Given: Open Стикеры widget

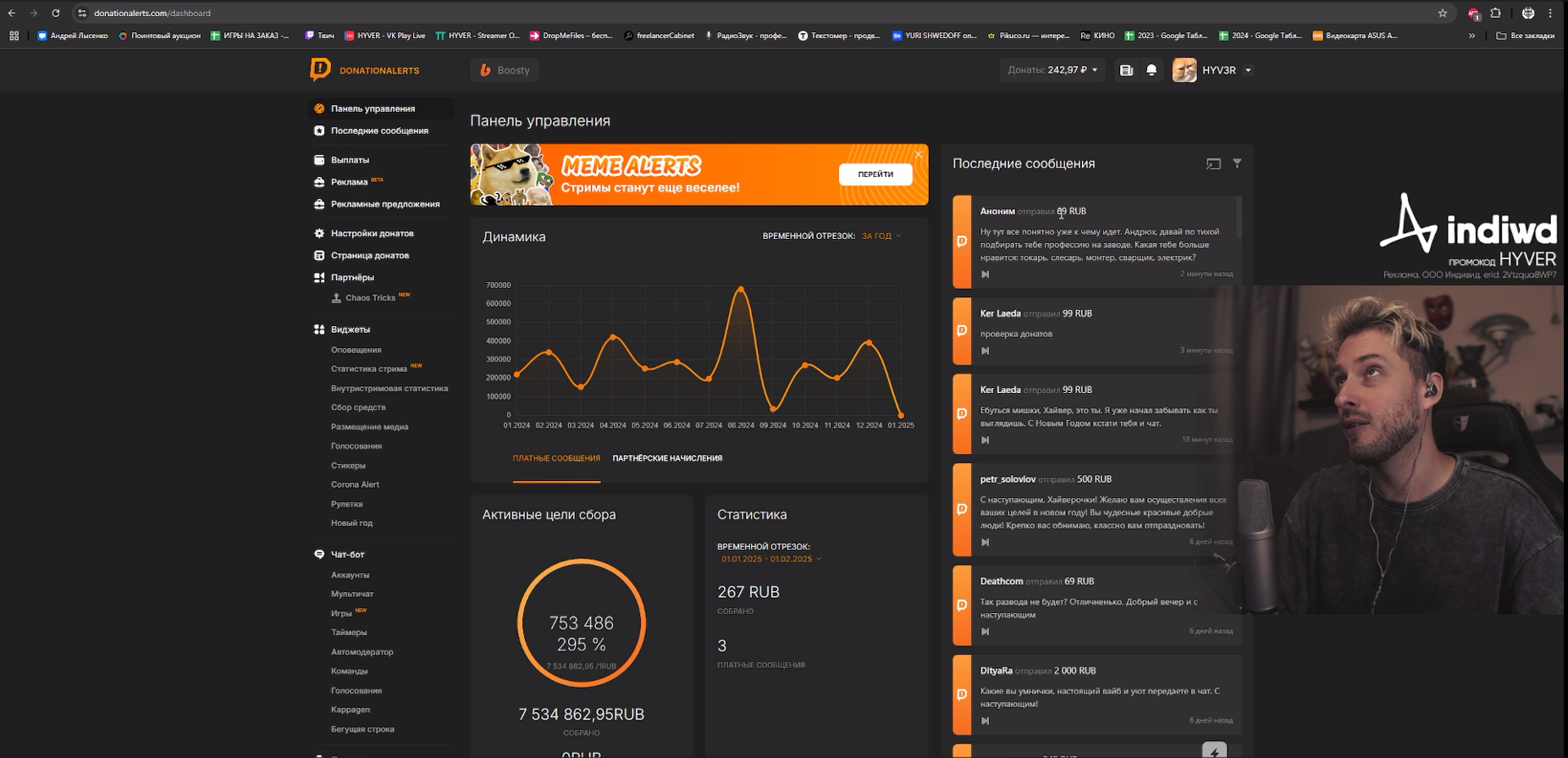Looking at the screenshot, I should (x=348, y=466).
